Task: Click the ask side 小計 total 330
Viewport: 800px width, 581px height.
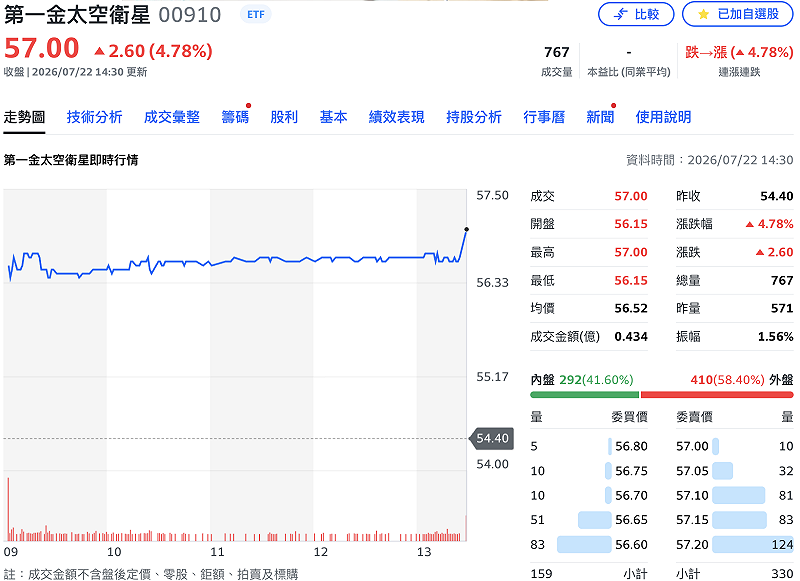Action: pyautogui.click(x=782, y=574)
